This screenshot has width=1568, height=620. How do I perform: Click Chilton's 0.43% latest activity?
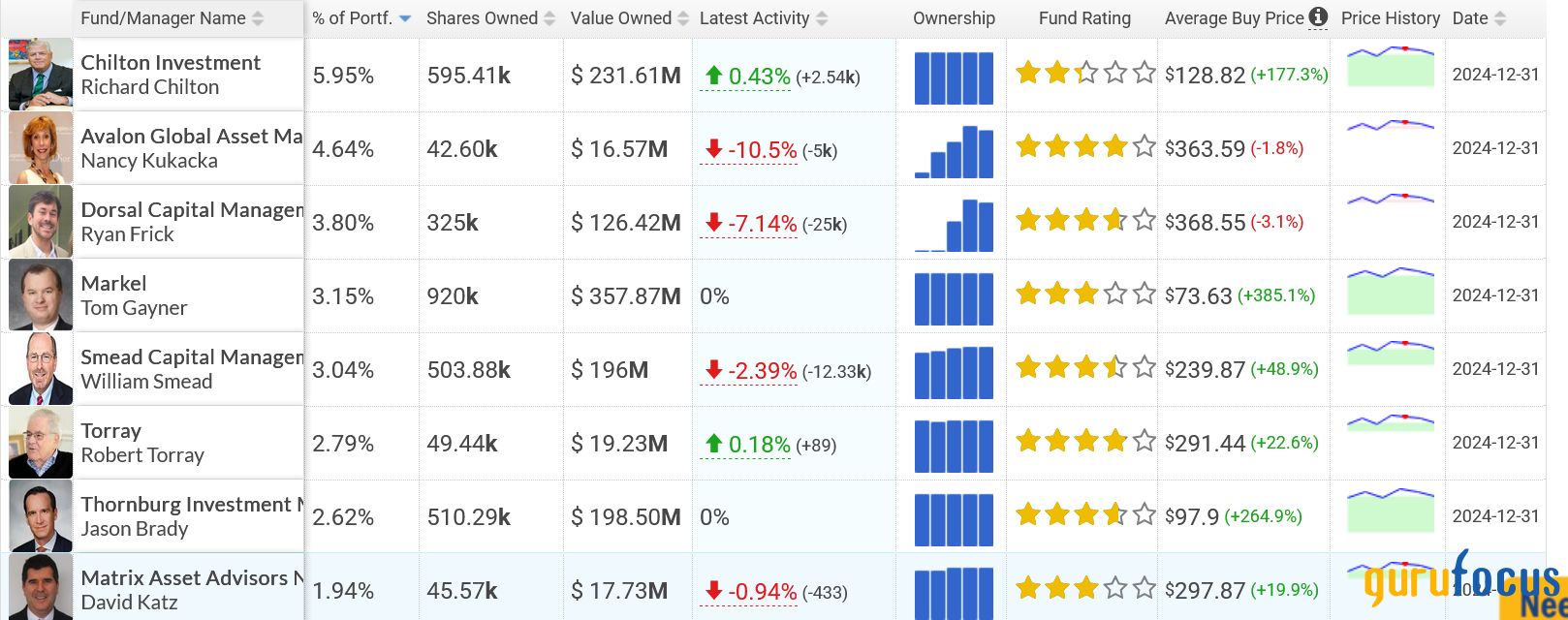coord(747,77)
